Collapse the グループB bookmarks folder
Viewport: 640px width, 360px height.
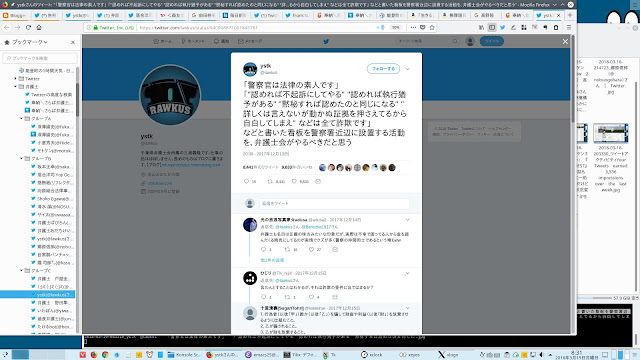(22, 158)
